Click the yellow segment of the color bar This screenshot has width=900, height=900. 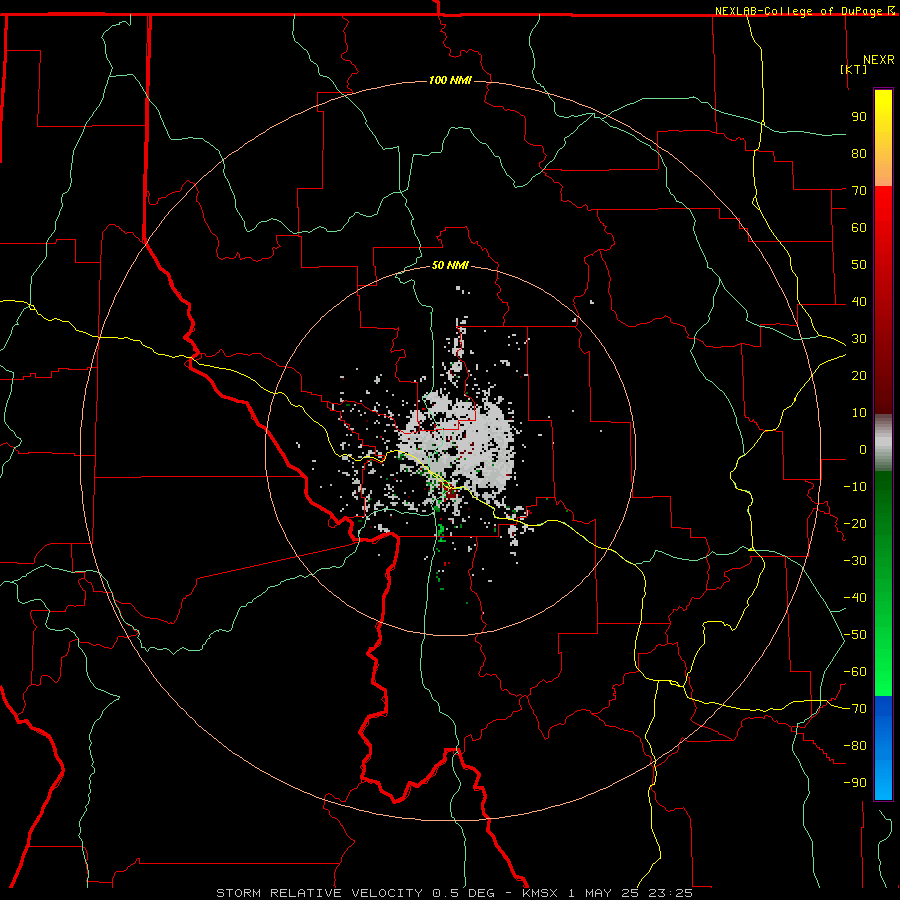pyautogui.click(x=883, y=138)
